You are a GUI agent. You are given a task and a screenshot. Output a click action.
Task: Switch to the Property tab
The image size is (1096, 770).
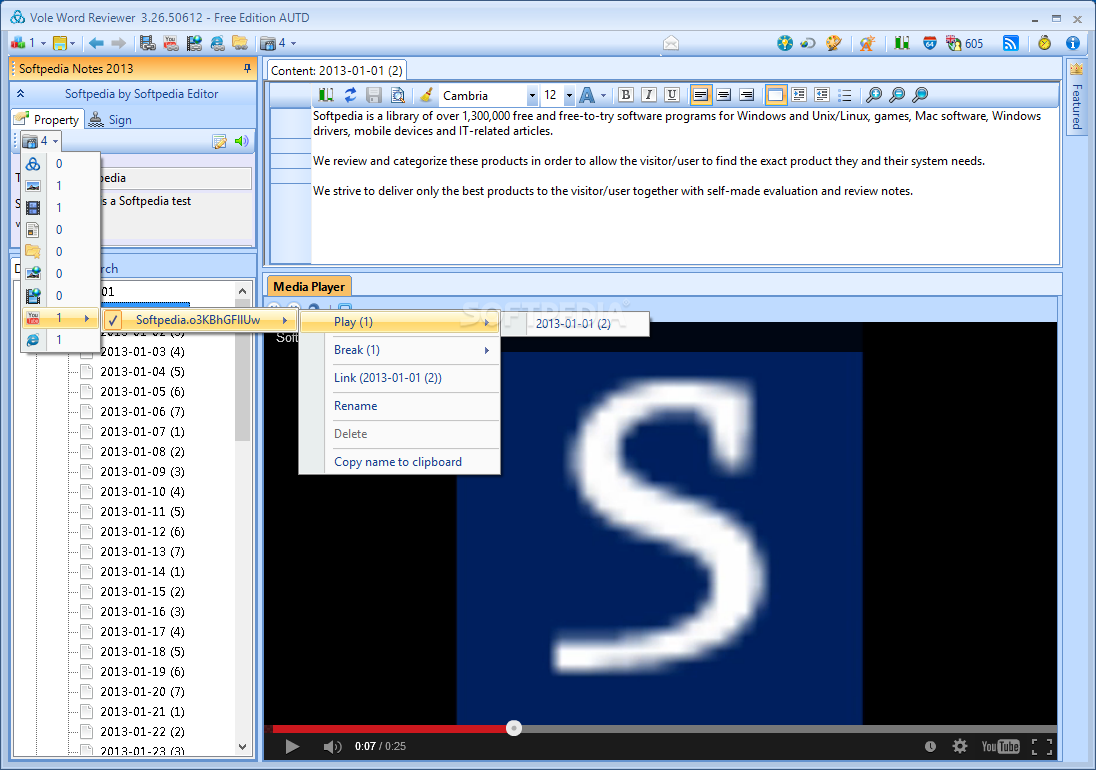48,119
